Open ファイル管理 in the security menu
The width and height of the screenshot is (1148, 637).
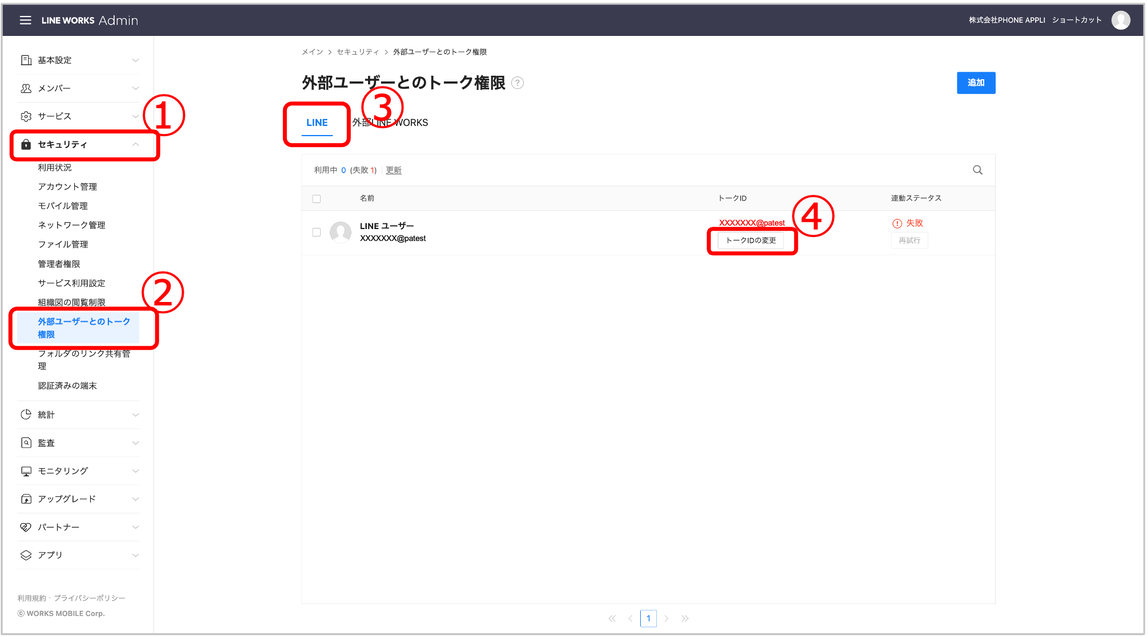point(63,245)
